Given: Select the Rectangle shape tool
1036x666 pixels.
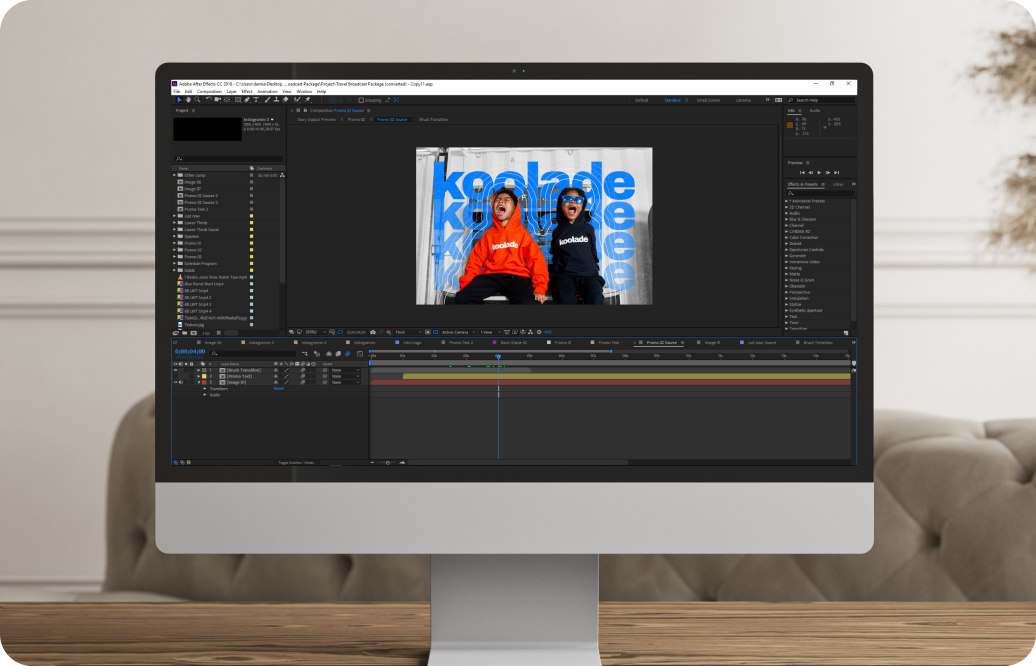Looking at the screenshot, I should point(238,100).
